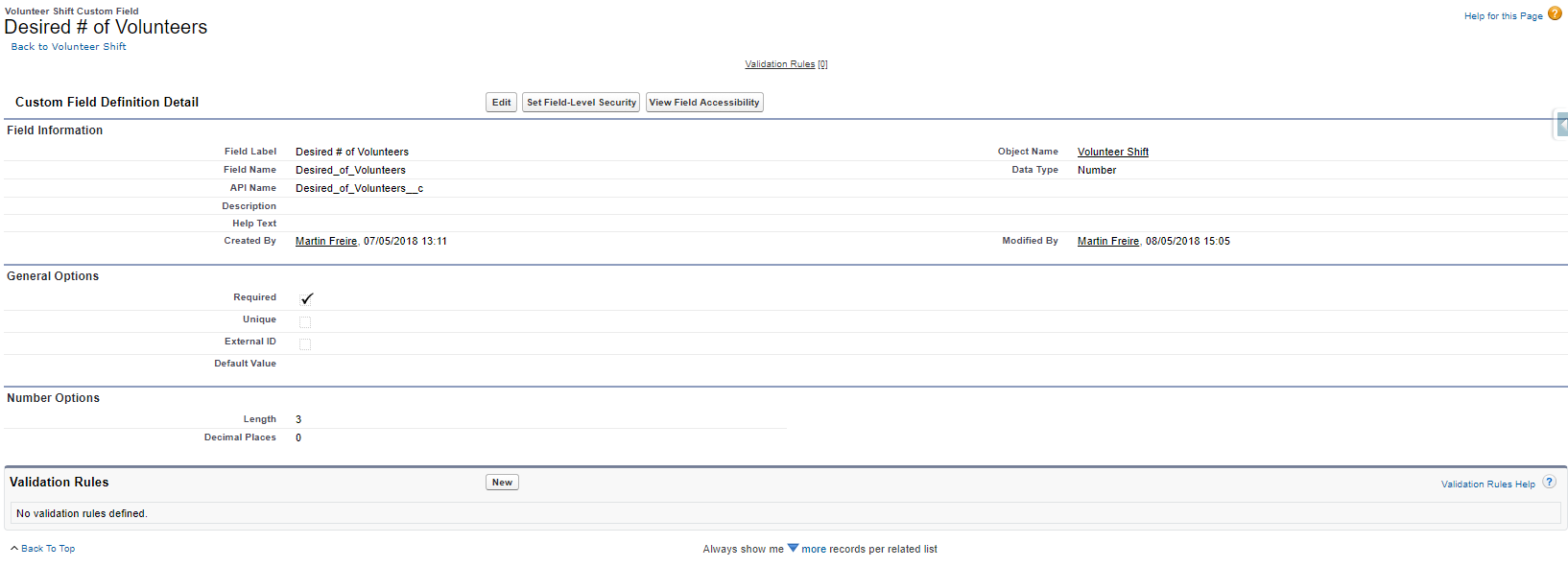Click the Decimal Places value 0
Viewport: 1568px width, 567px height.
coord(298,437)
